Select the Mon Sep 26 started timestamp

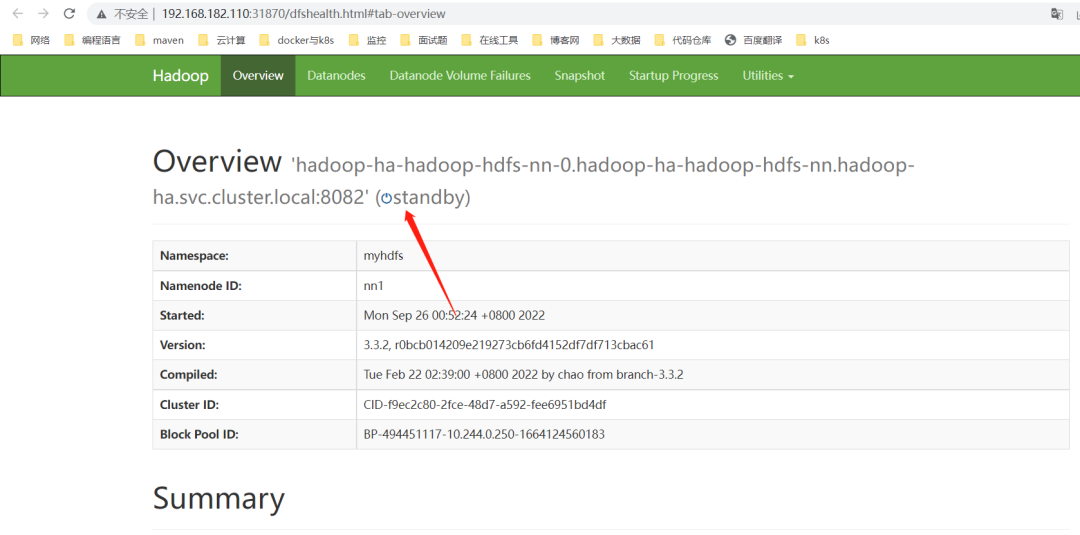[x=455, y=315]
